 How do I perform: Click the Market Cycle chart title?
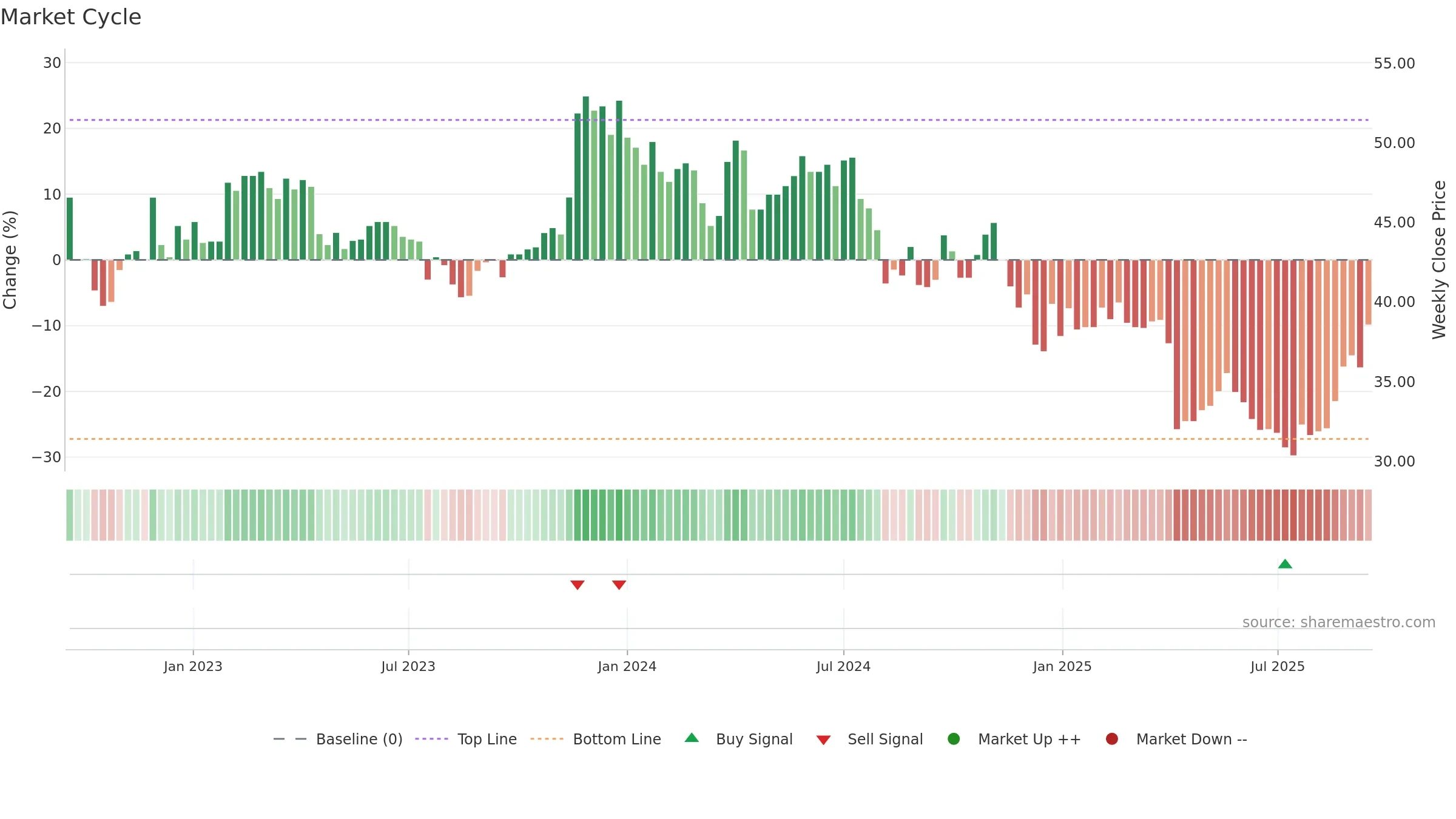(71, 17)
